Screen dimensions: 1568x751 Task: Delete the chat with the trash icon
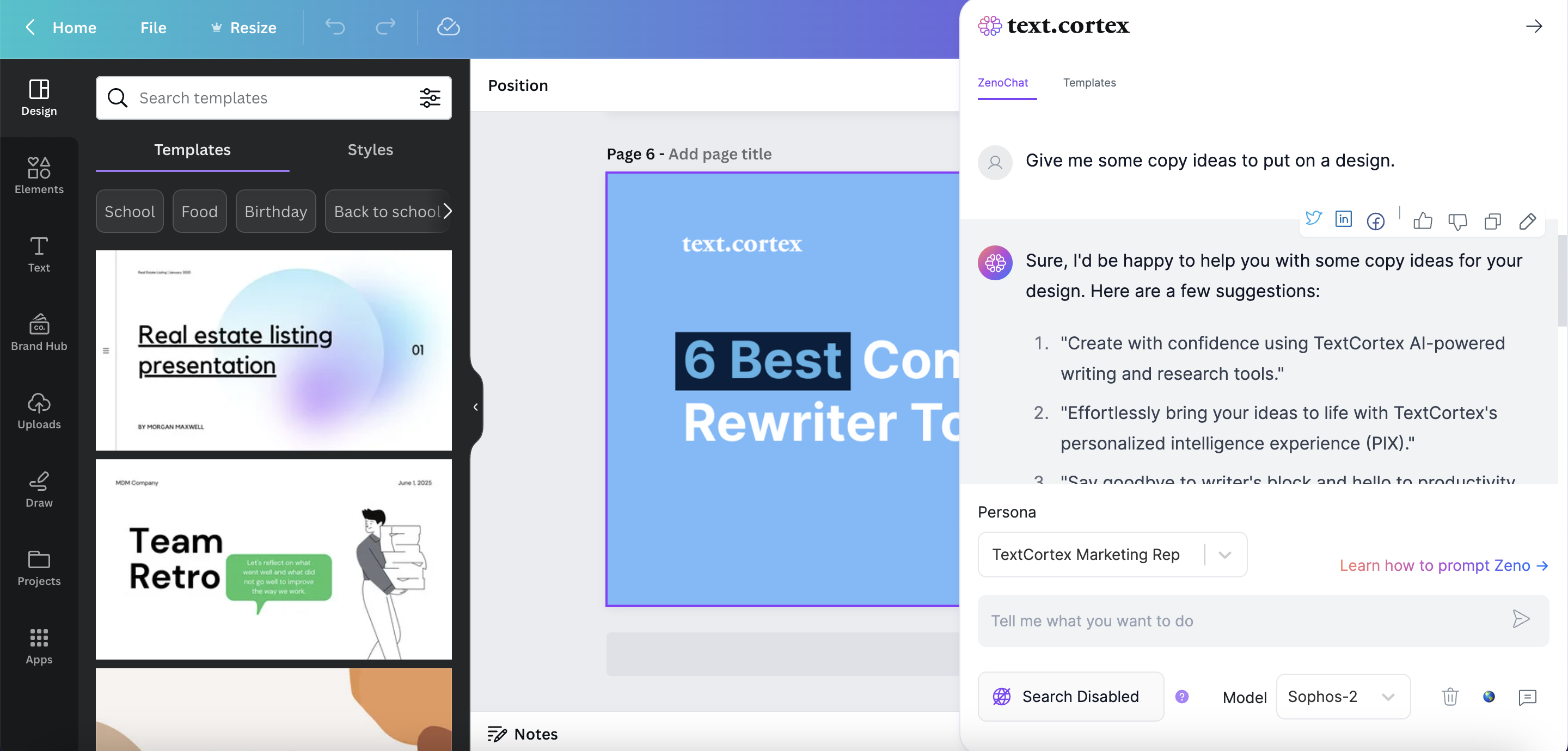pyautogui.click(x=1450, y=696)
